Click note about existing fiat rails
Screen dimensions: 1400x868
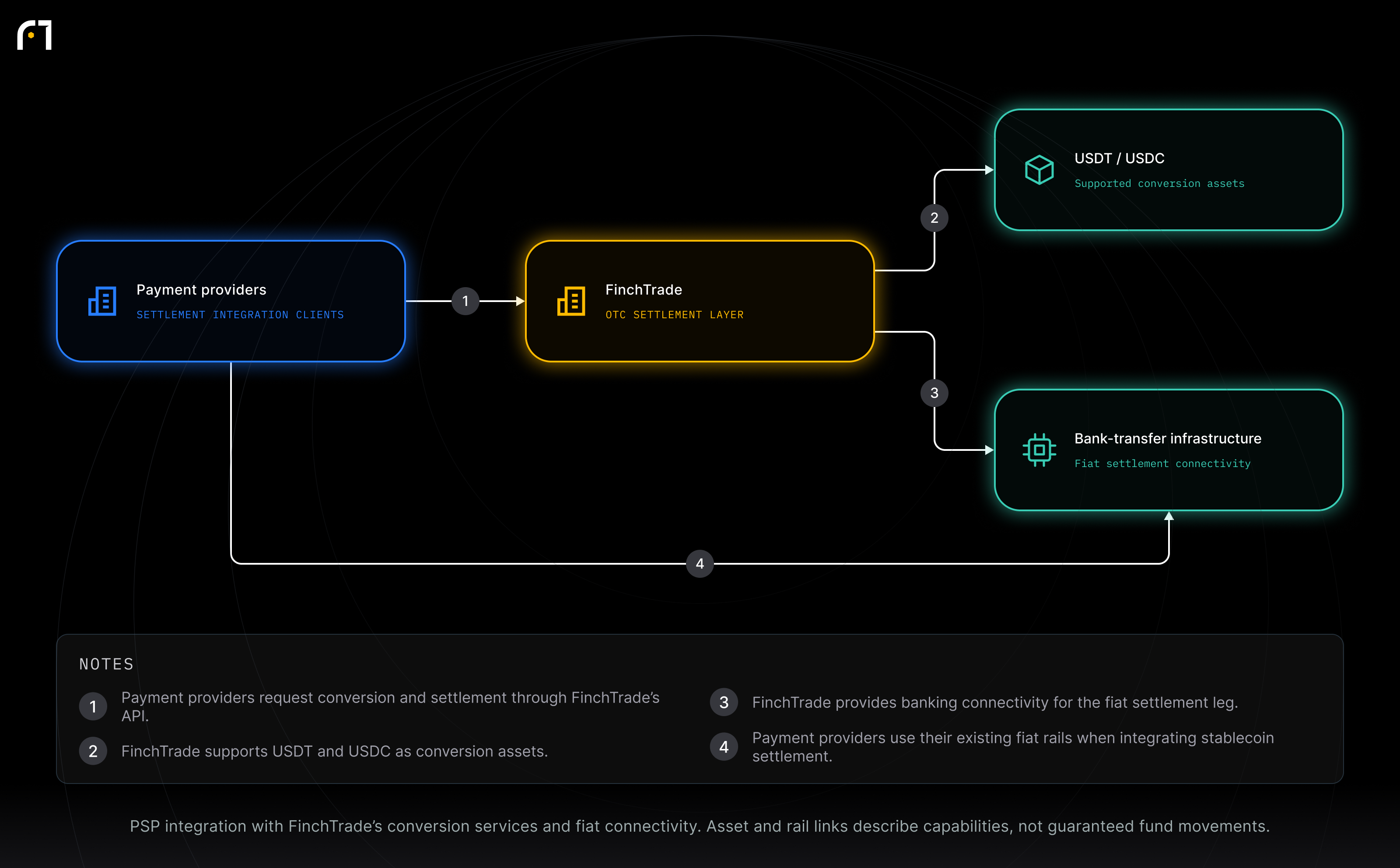[1013, 747]
